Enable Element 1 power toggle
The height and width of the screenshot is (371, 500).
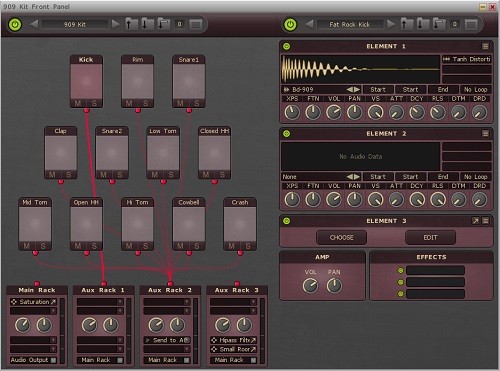click(287, 46)
